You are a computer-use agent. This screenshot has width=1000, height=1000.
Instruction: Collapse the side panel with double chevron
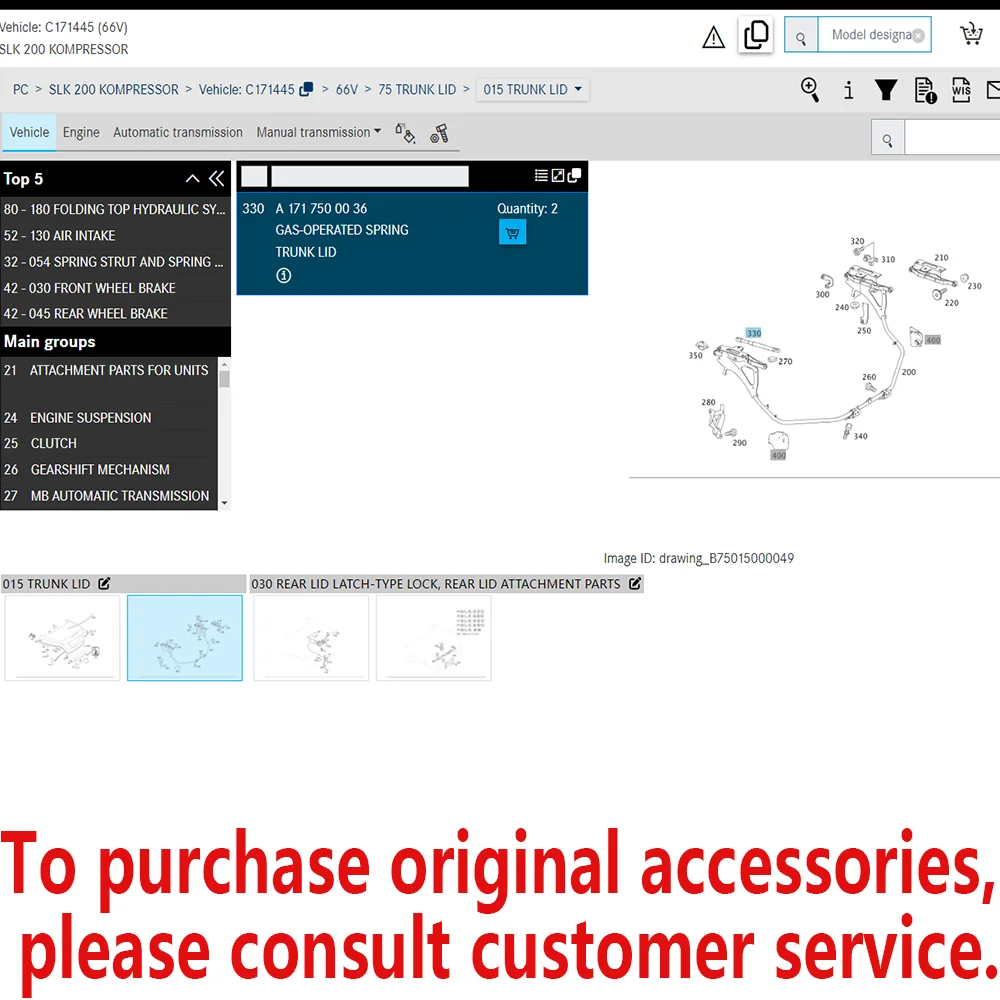coord(217,179)
